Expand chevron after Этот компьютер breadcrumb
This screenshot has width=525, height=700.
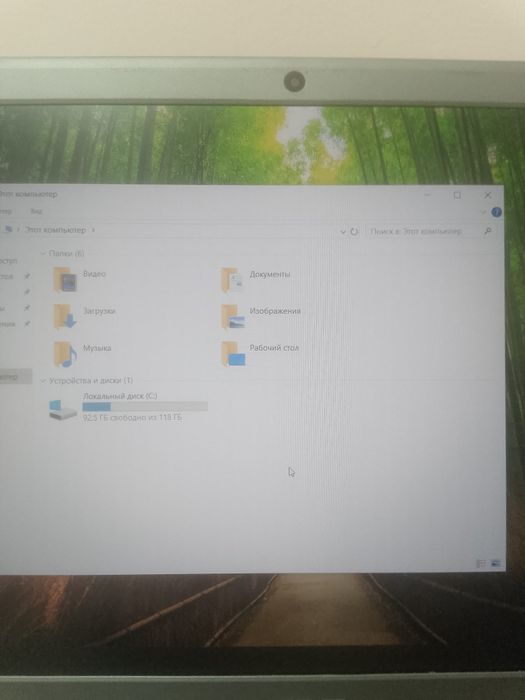click(x=93, y=230)
